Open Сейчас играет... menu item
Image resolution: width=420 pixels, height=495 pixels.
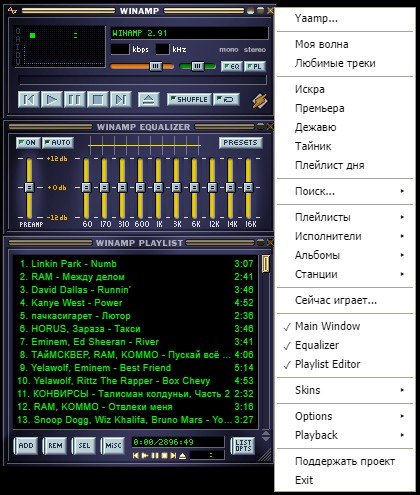click(345, 300)
